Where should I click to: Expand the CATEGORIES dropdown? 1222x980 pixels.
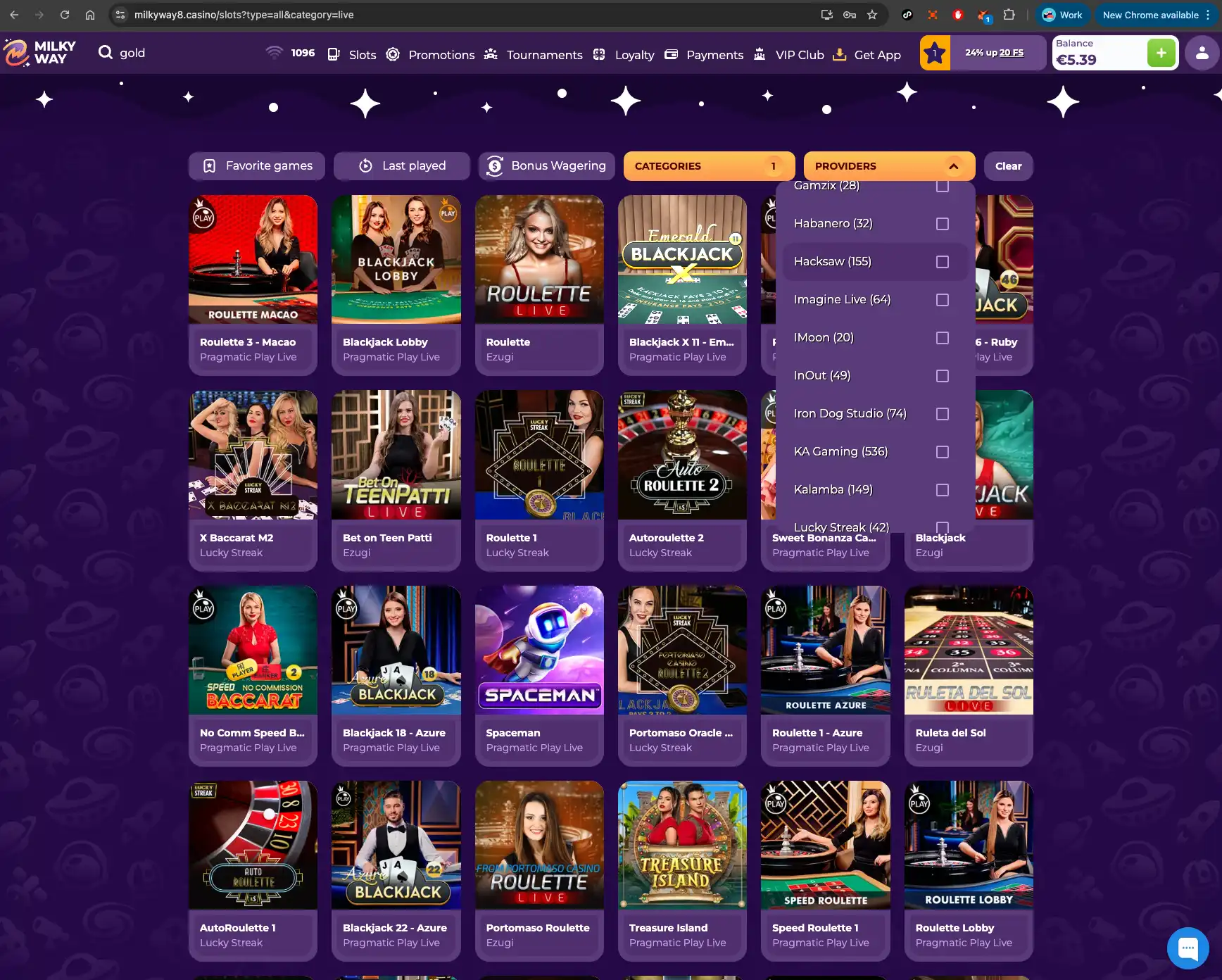(709, 166)
